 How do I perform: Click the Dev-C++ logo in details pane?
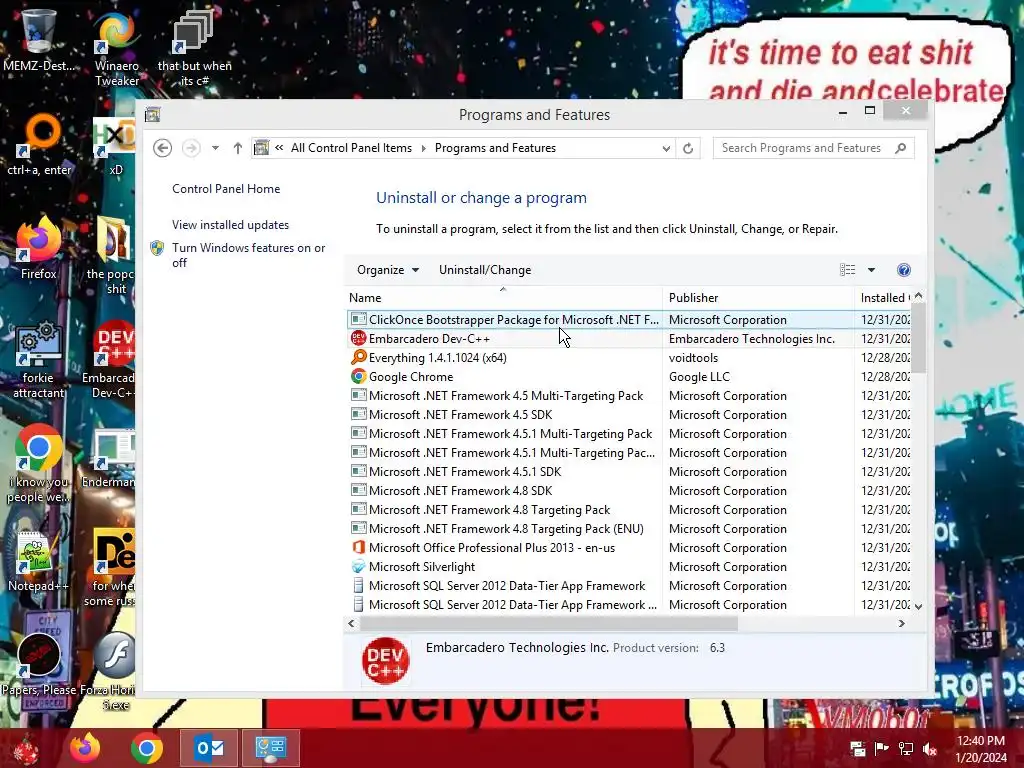(385, 661)
